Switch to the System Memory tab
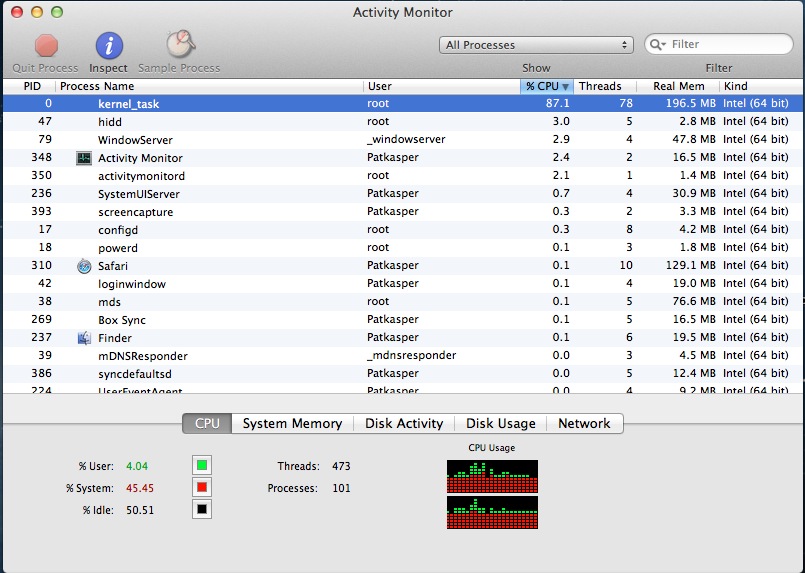 292,424
